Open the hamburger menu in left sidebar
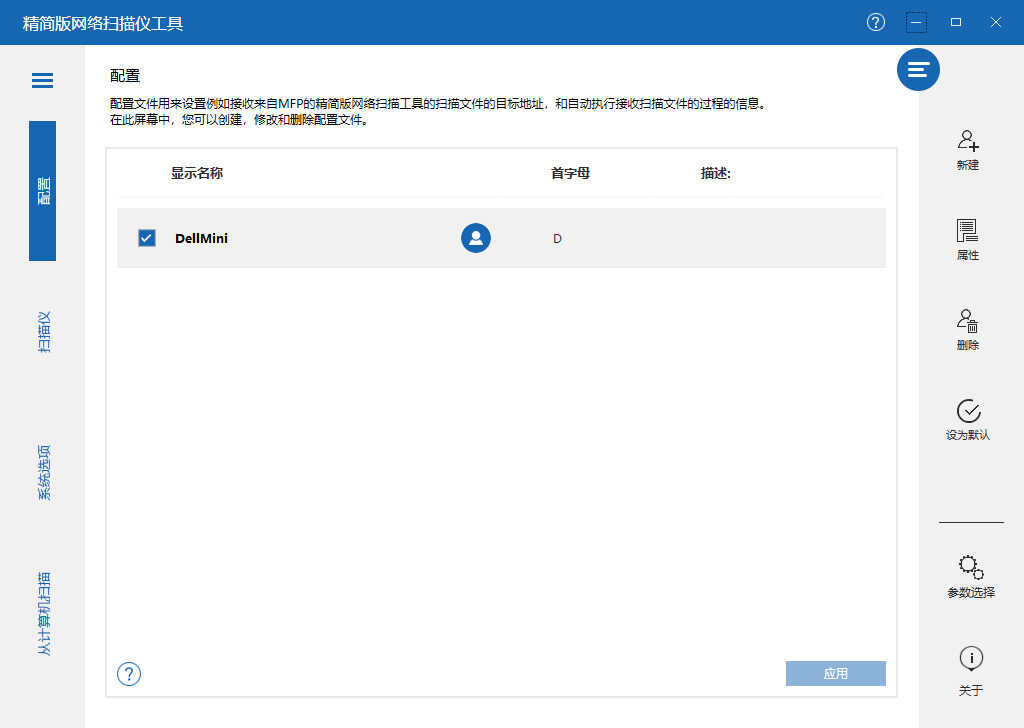Image resolution: width=1024 pixels, height=728 pixels. [42, 80]
